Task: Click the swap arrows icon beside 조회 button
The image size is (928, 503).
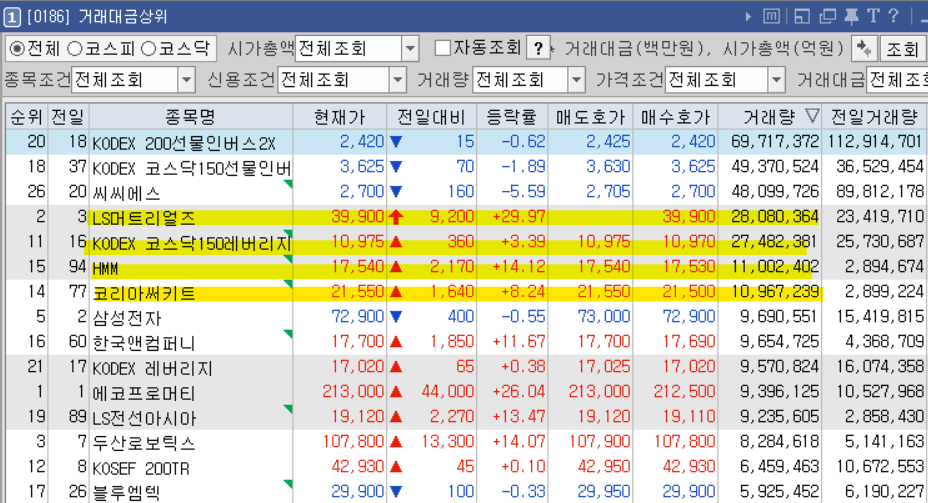Action: click(864, 49)
